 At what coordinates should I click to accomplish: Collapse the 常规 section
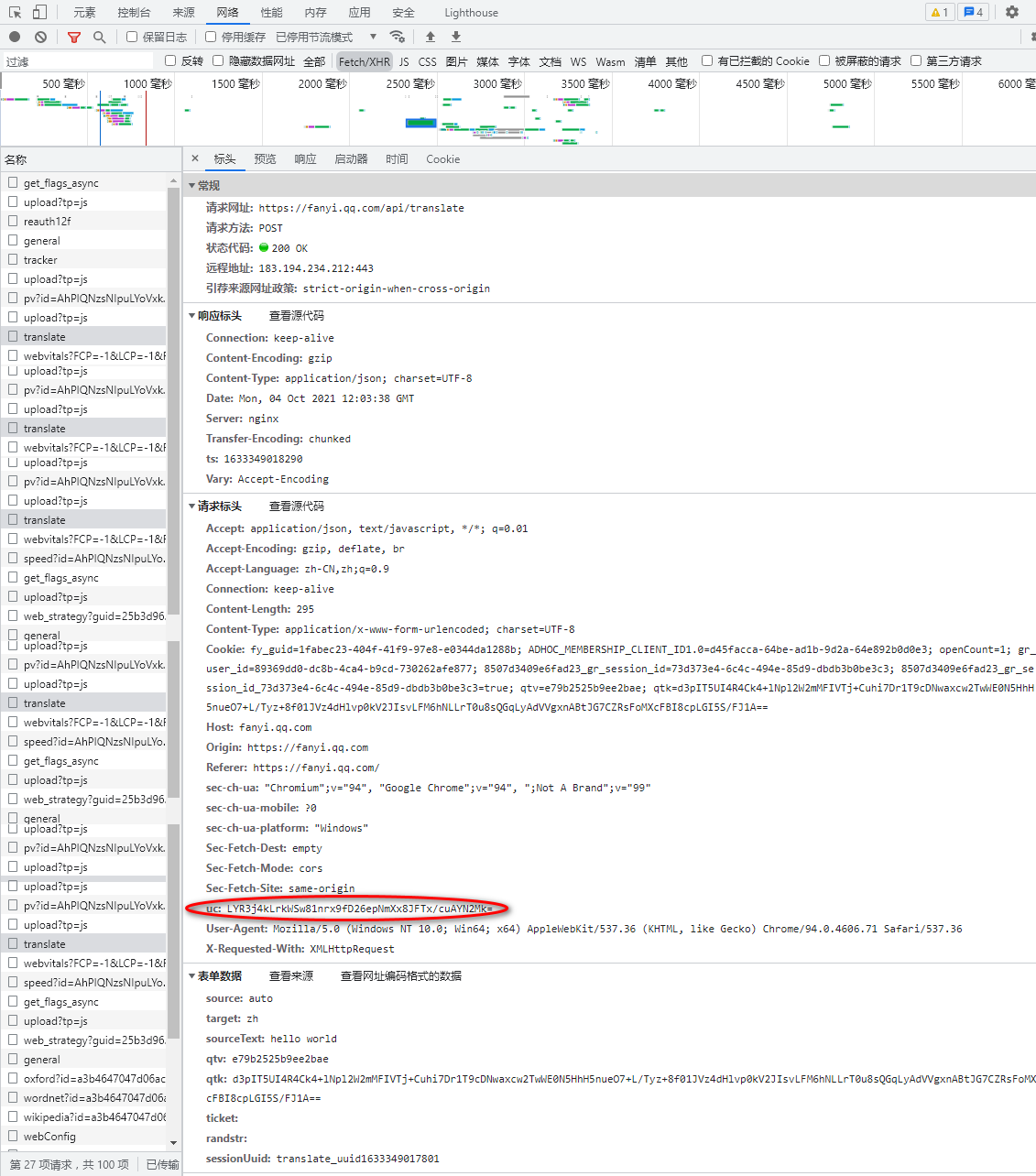point(192,185)
